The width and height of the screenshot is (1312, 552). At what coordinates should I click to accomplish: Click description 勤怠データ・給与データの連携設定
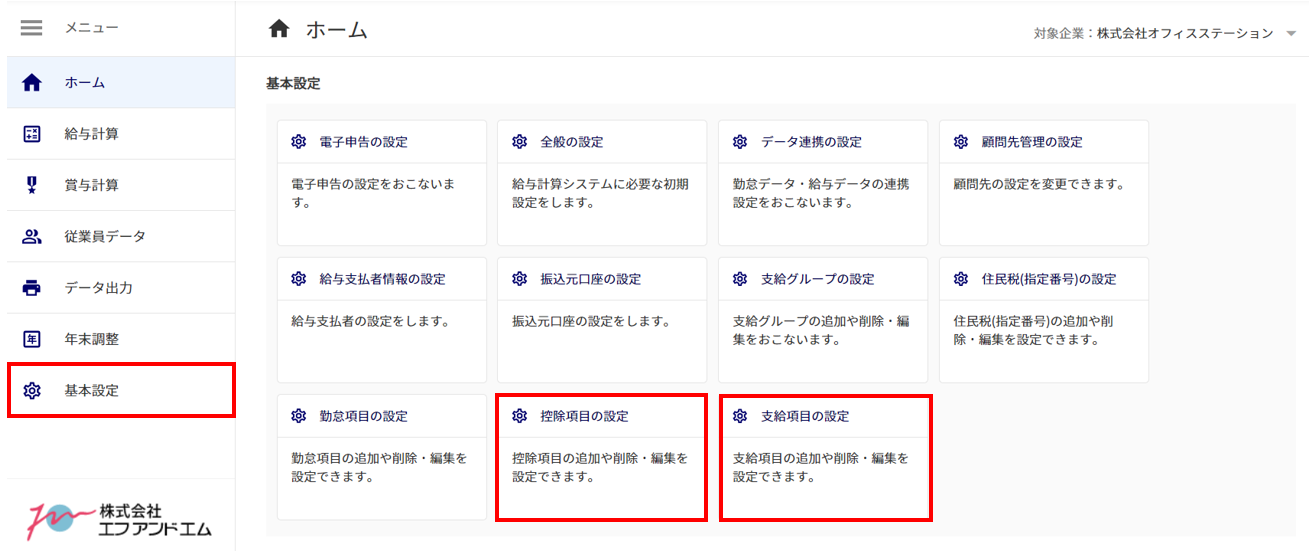tap(821, 193)
